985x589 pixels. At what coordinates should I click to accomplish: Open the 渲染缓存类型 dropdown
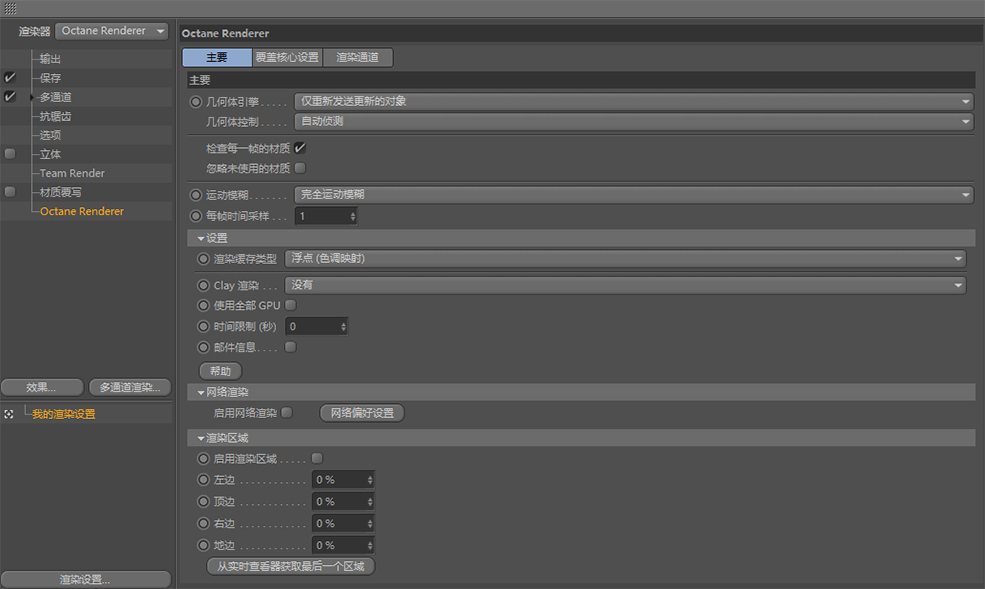(x=626, y=259)
